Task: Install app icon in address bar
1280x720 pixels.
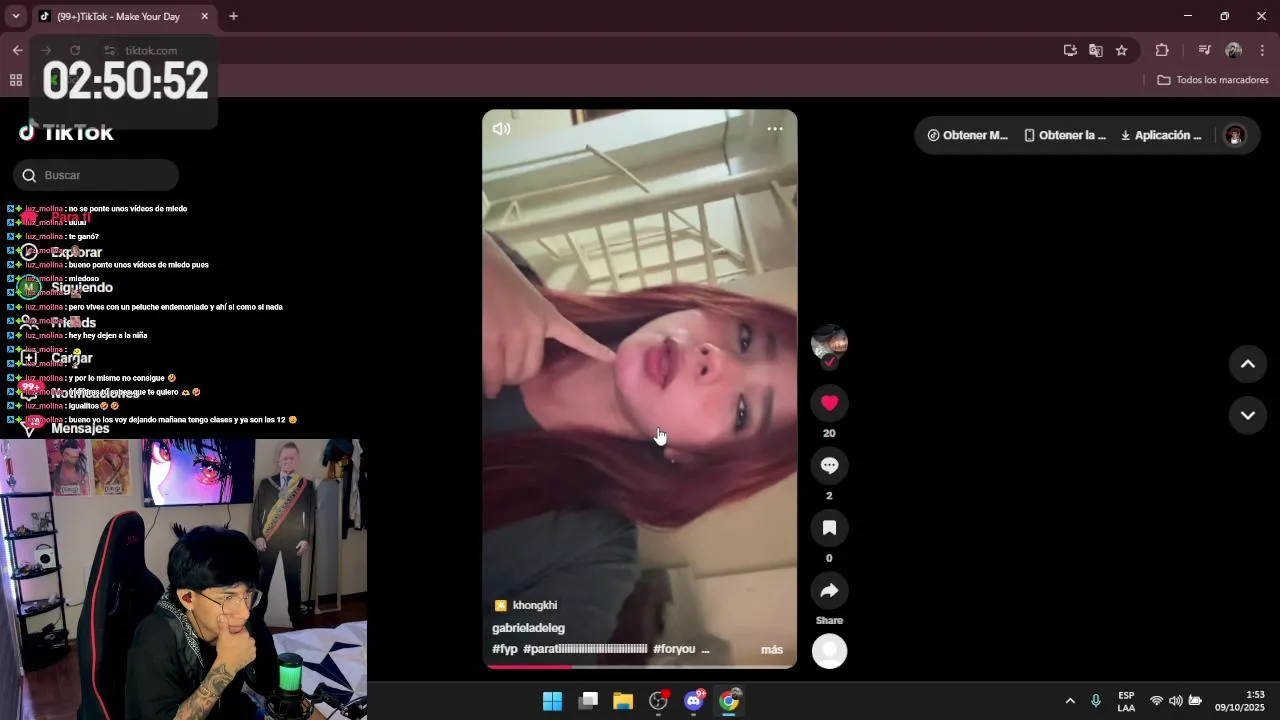Action: click(1070, 50)
